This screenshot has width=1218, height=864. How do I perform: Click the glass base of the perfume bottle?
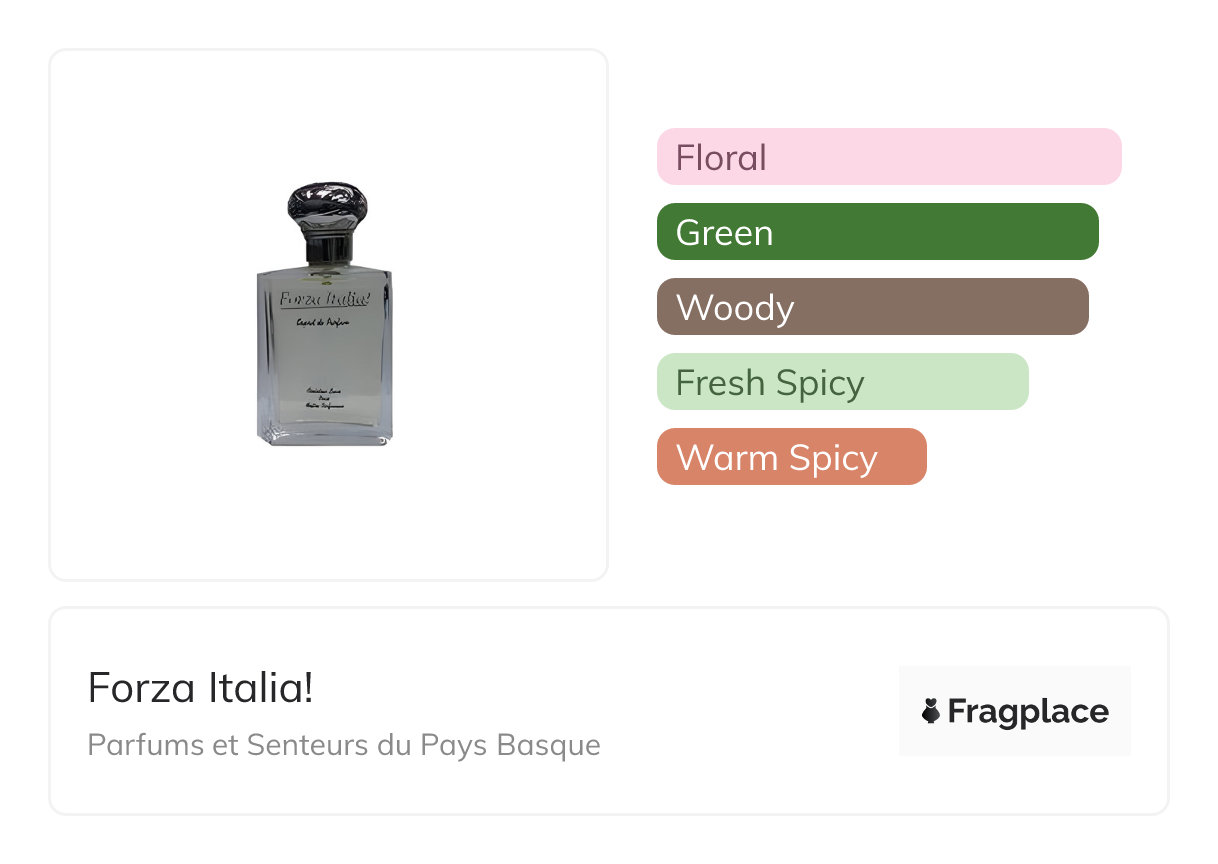tap(325, 432)
